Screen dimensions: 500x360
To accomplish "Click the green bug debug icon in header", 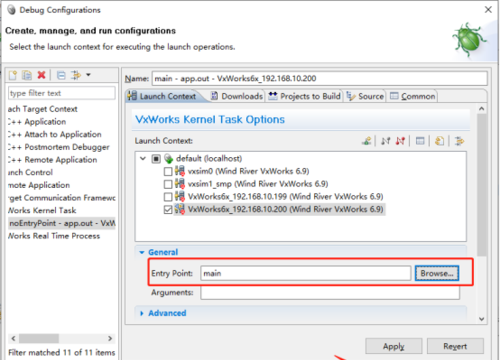I will (470, 40).
